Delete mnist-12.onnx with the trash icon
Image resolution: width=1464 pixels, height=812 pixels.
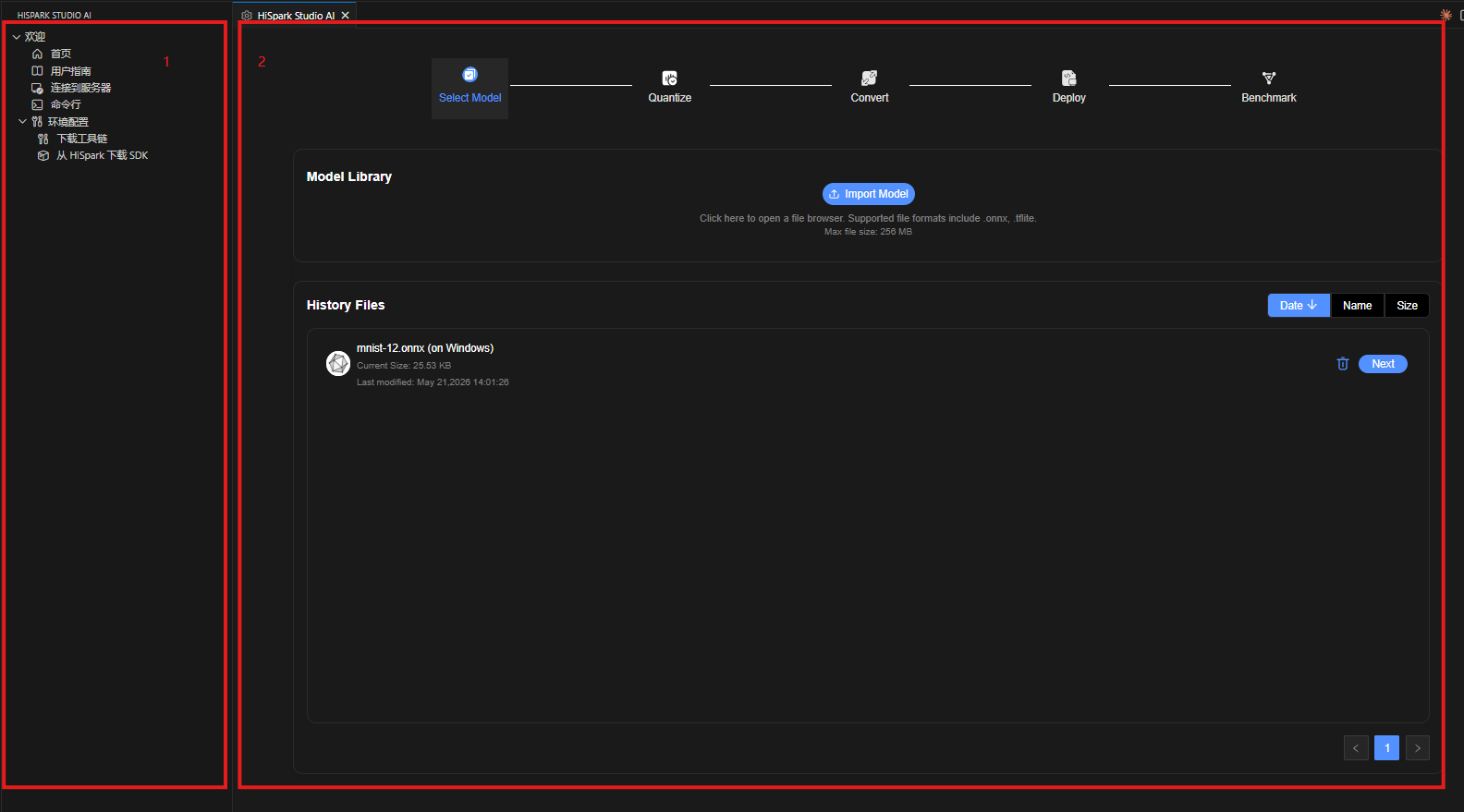(x=1343, y=364)
